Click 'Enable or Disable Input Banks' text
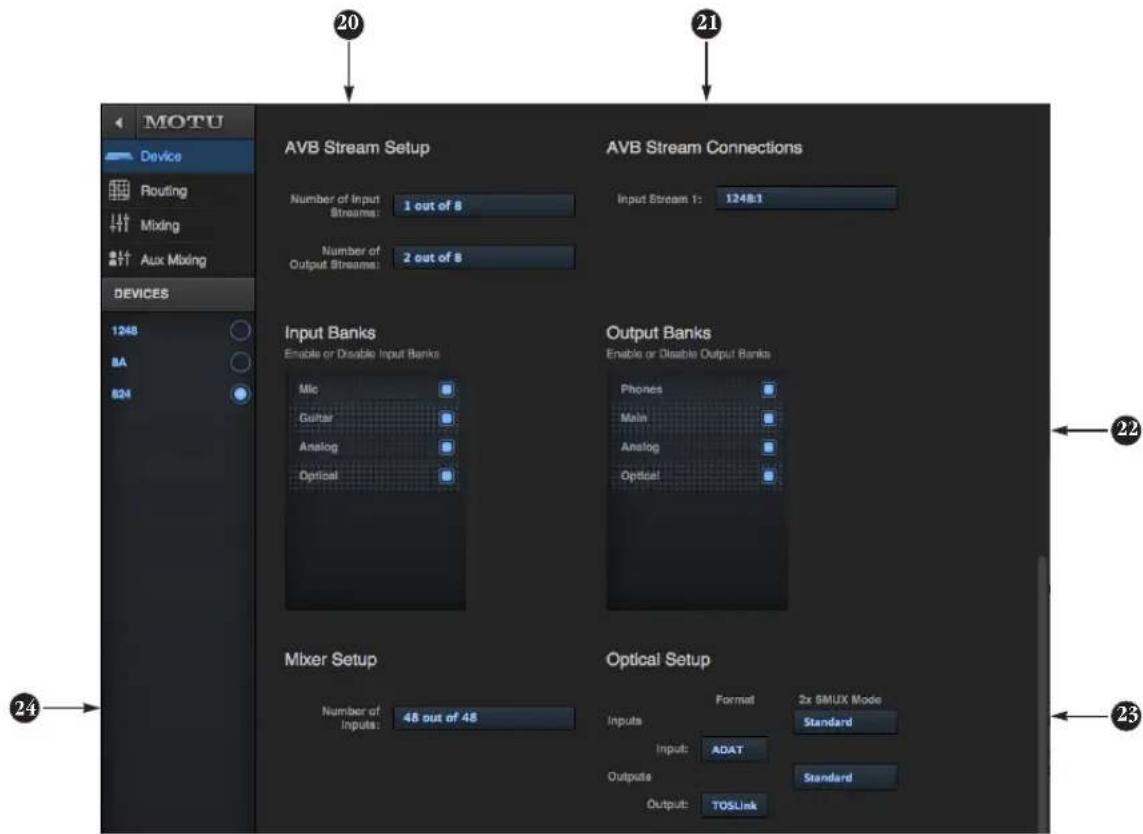Screen dimensions: 1143x834 pyautogui.click(x=362, y=354)
